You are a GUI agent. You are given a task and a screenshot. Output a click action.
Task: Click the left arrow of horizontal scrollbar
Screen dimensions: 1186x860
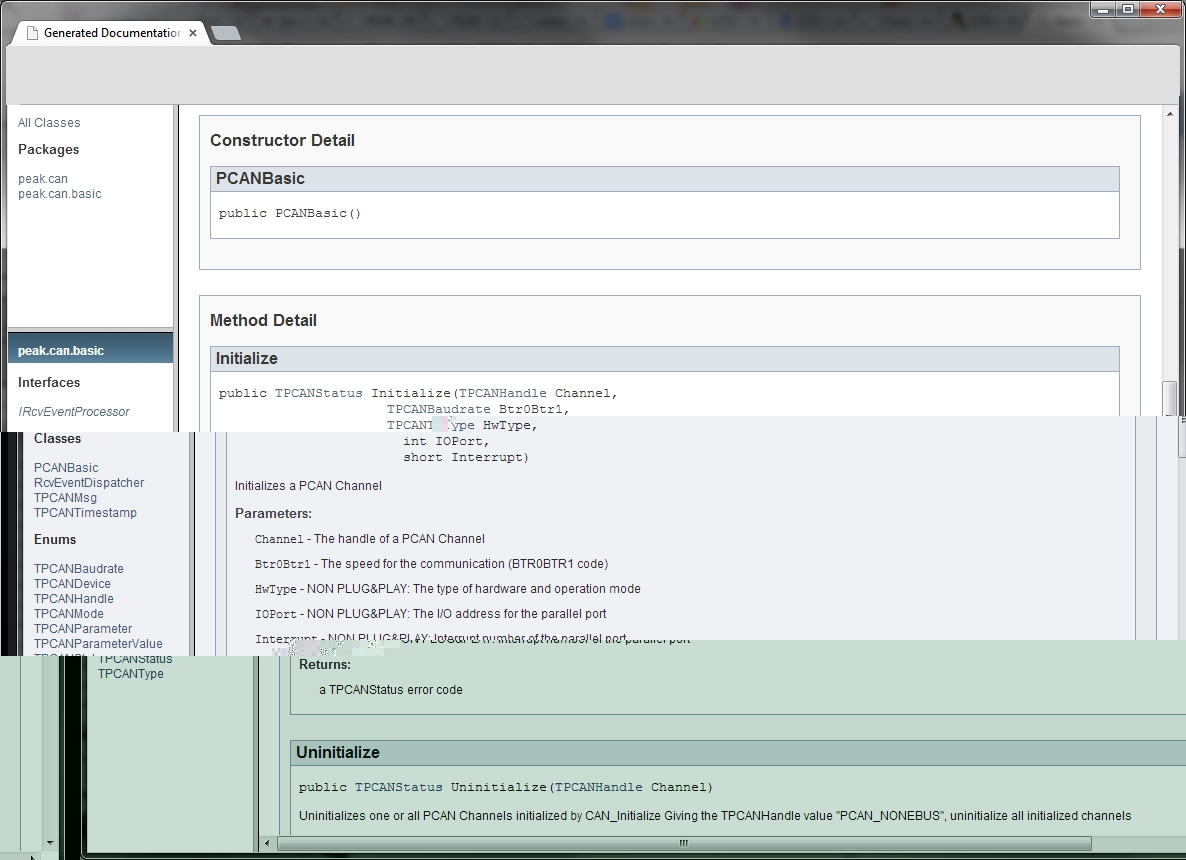pyautogui.click(x=267, y=843)
